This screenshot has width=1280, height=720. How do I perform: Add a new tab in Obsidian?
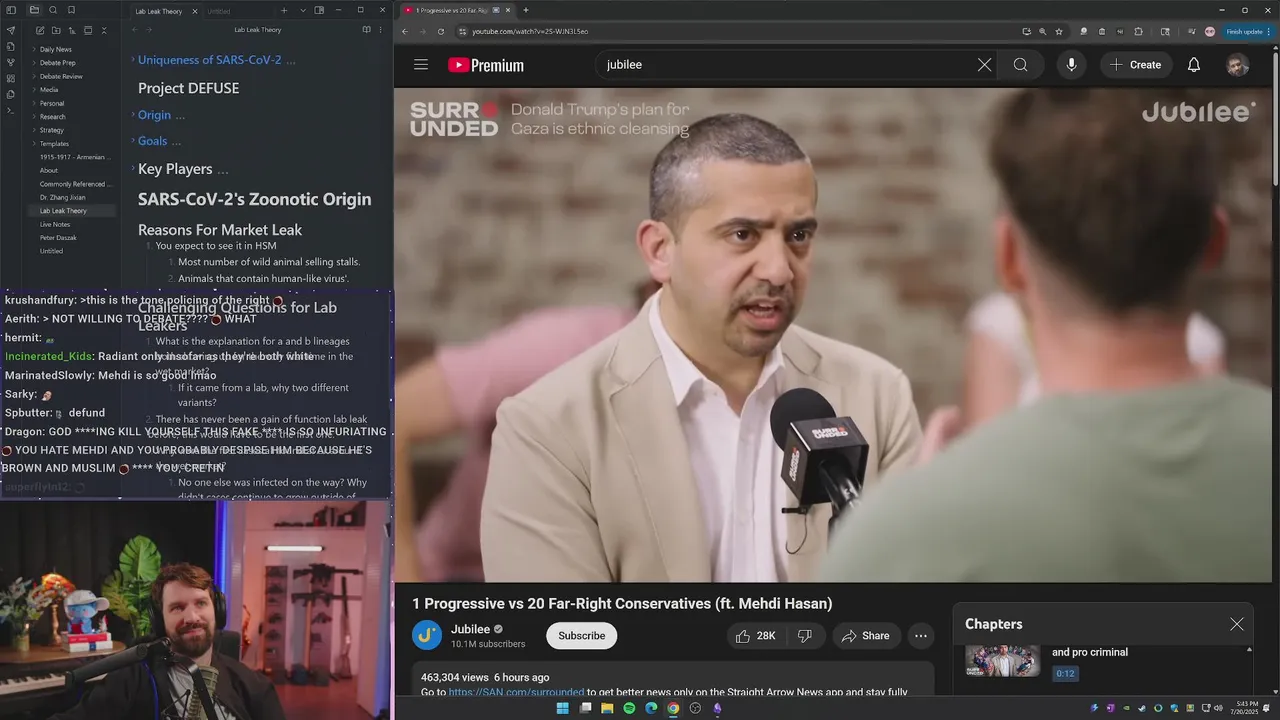tap(284, 10)
